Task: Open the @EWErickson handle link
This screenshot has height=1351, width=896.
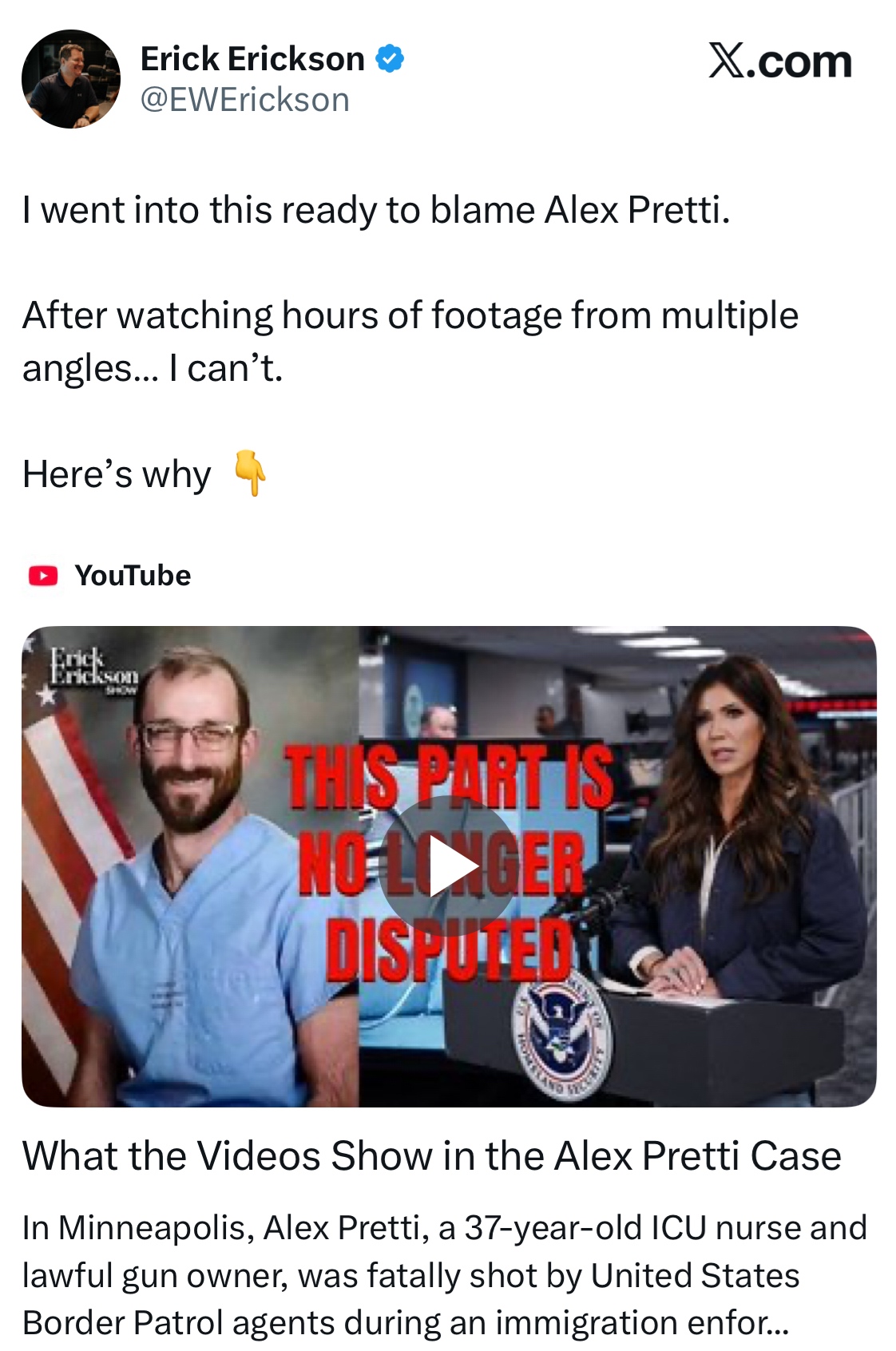Action: pos(245,100)
